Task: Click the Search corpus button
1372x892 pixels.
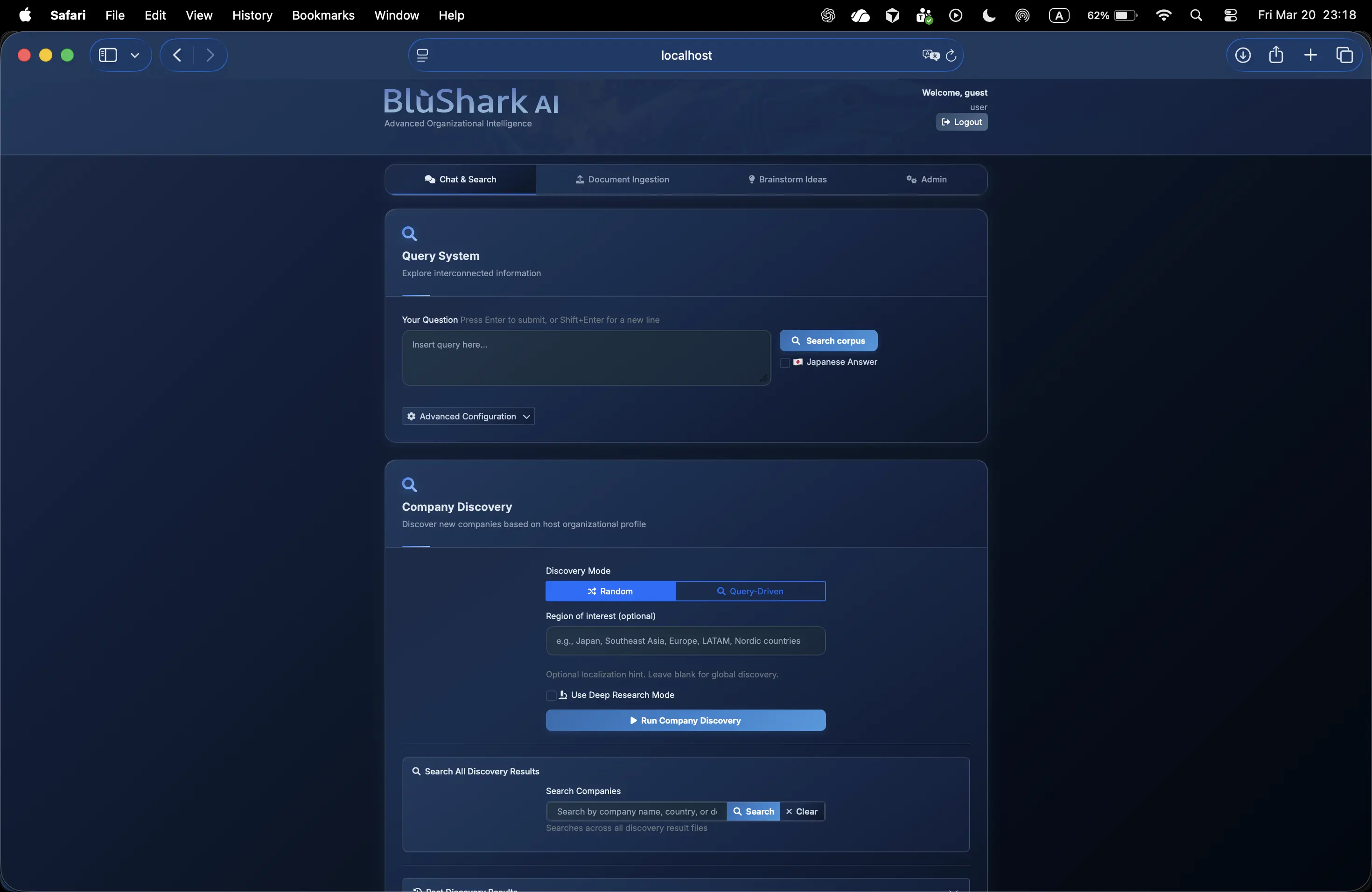Action: pyautogui.click(x=828, y=341)
